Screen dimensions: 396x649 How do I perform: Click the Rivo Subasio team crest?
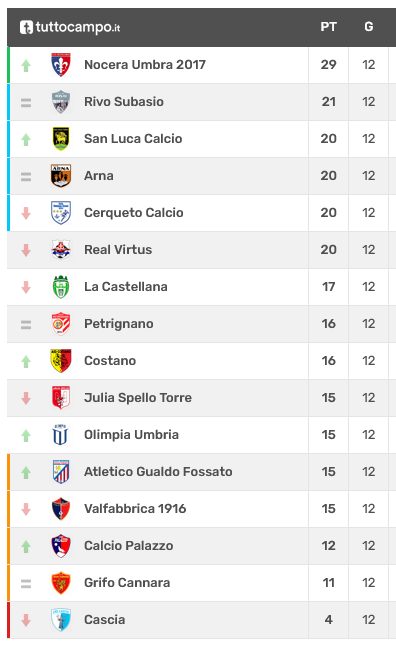pyautogui.click(x=61, y=102)
